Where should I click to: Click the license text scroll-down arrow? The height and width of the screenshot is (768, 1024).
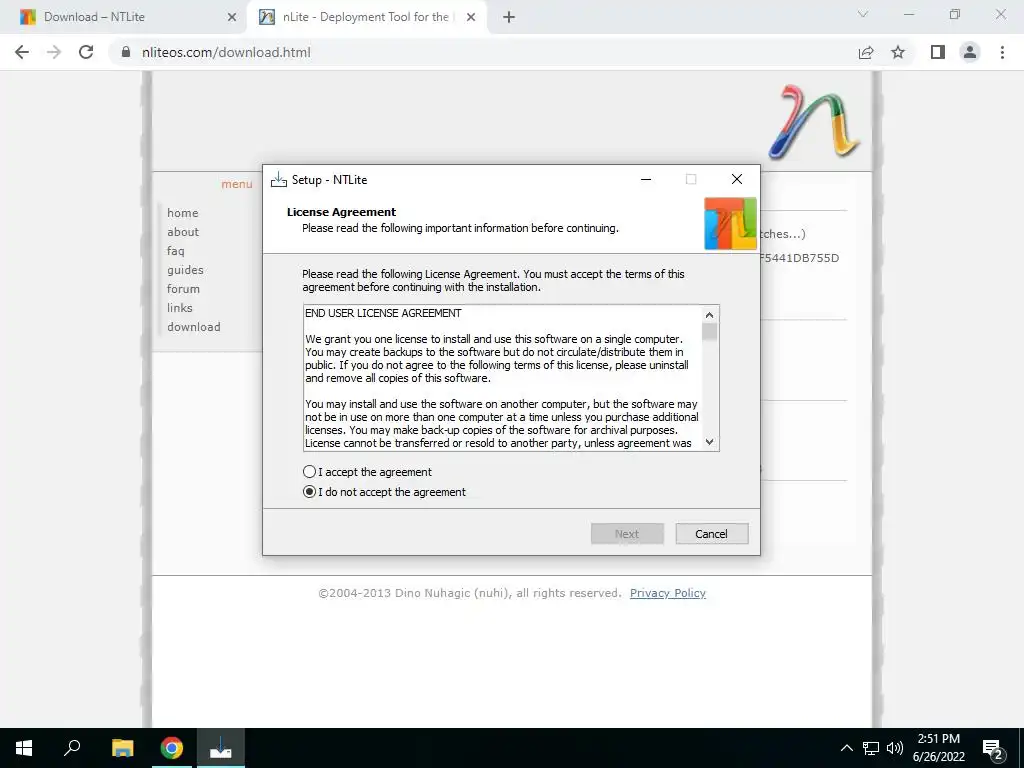click(710, 442)
